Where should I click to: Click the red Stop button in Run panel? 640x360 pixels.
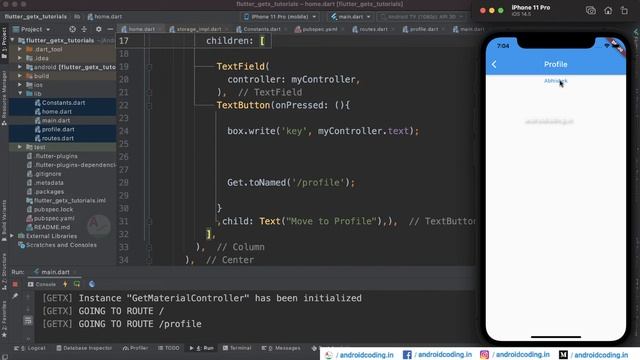[15, 284]
